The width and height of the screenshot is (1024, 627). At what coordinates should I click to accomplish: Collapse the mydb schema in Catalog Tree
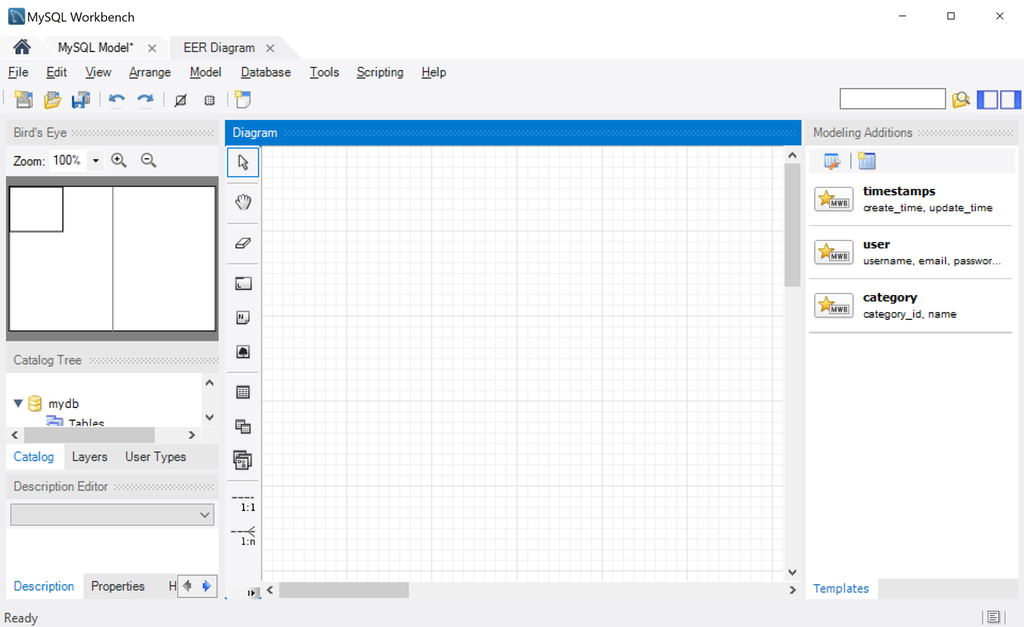(x=18, y=403)
